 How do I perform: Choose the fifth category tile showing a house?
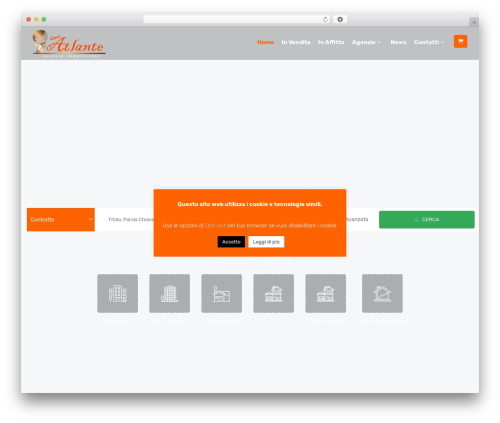[325, 293]
